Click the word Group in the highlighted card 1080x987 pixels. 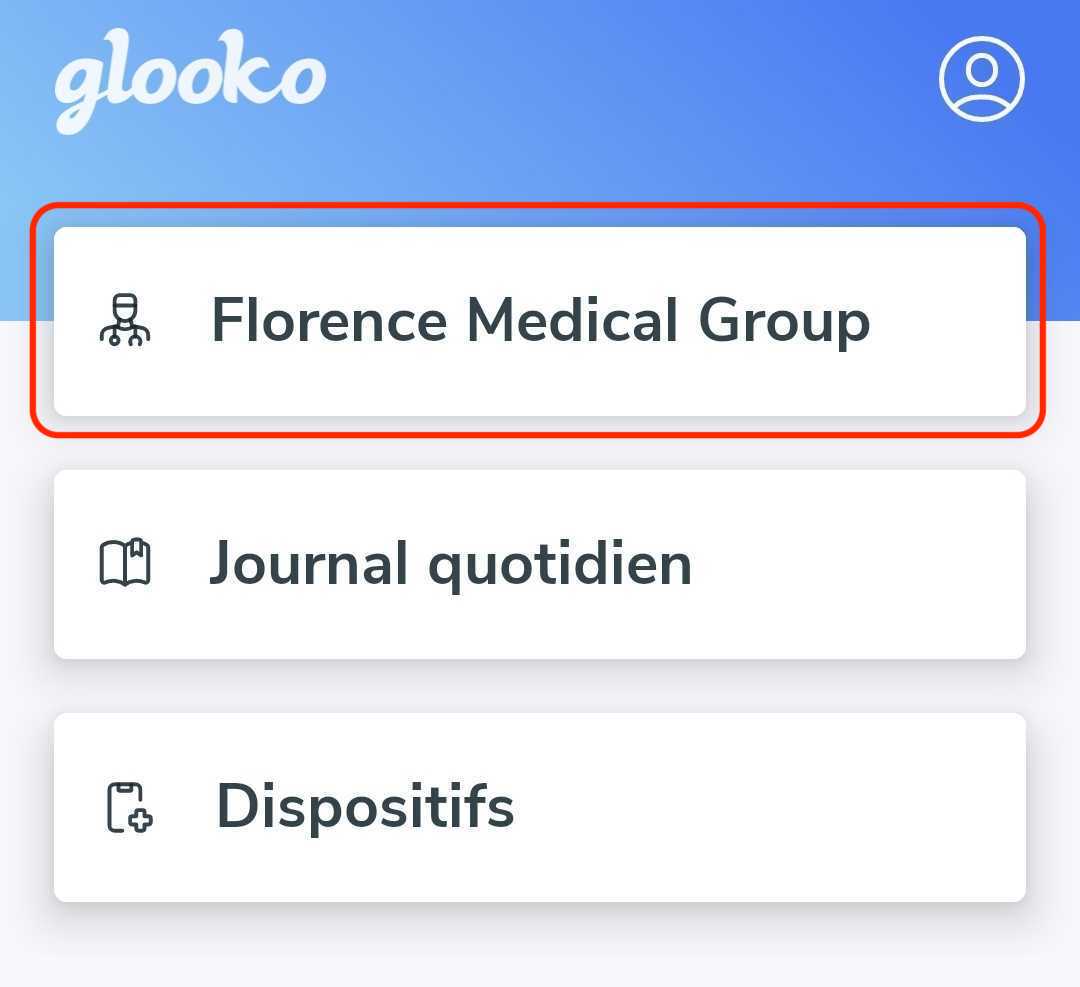(x=785, y=322)
